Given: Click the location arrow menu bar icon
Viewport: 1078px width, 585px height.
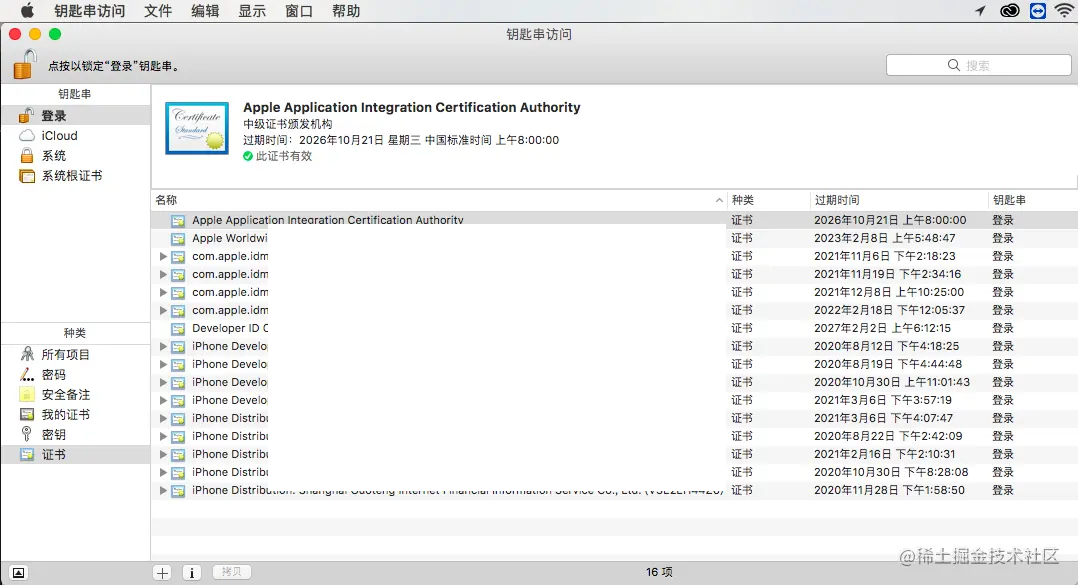Looking at the screenshot, I should click(980, 10).
